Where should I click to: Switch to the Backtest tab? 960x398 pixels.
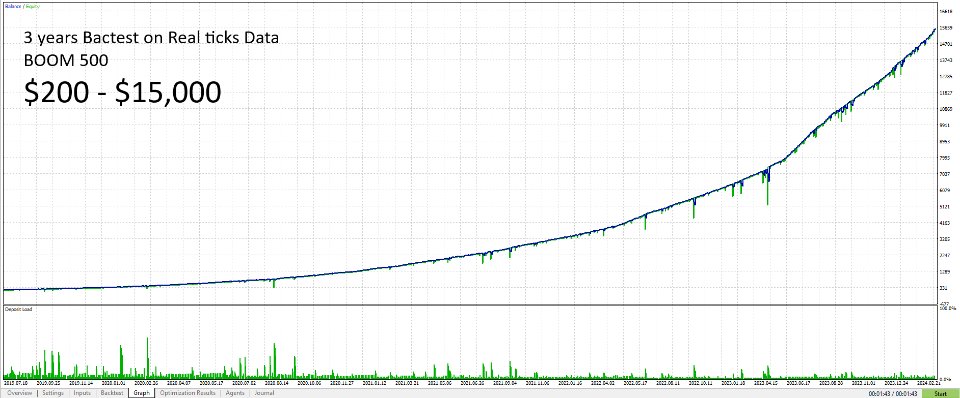[x=112, y=393]
